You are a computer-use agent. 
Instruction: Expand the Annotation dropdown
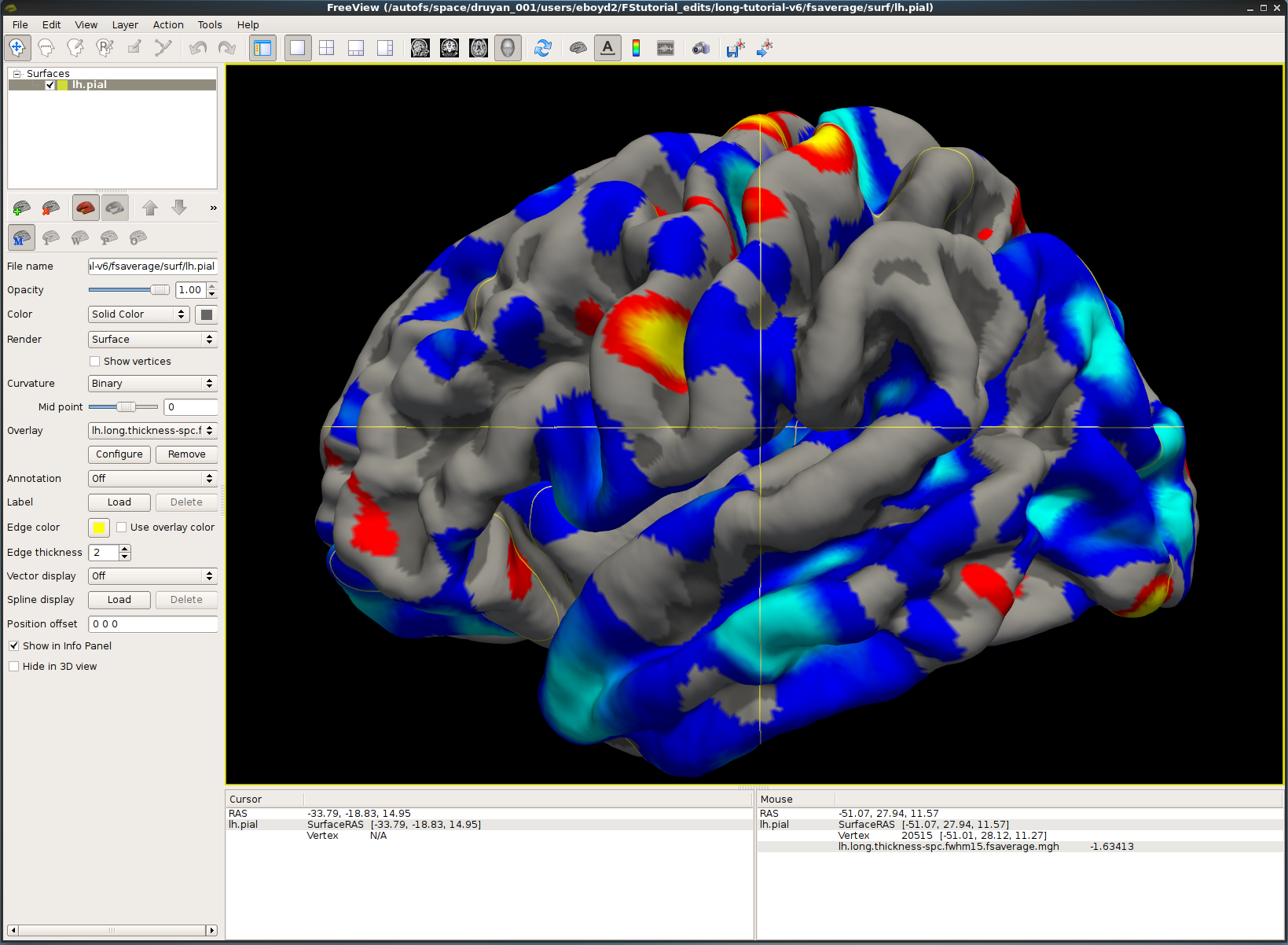pyautogui.click(x=152, y=479)
